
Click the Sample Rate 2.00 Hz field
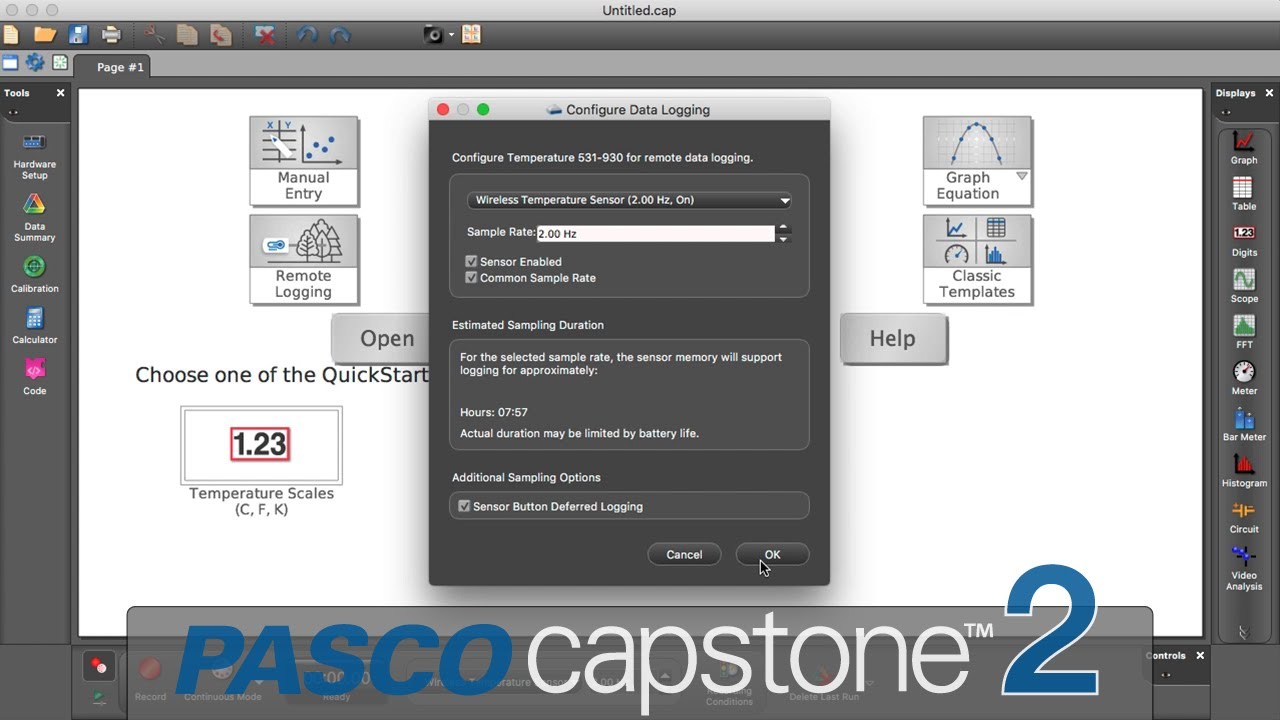point(656,233)
